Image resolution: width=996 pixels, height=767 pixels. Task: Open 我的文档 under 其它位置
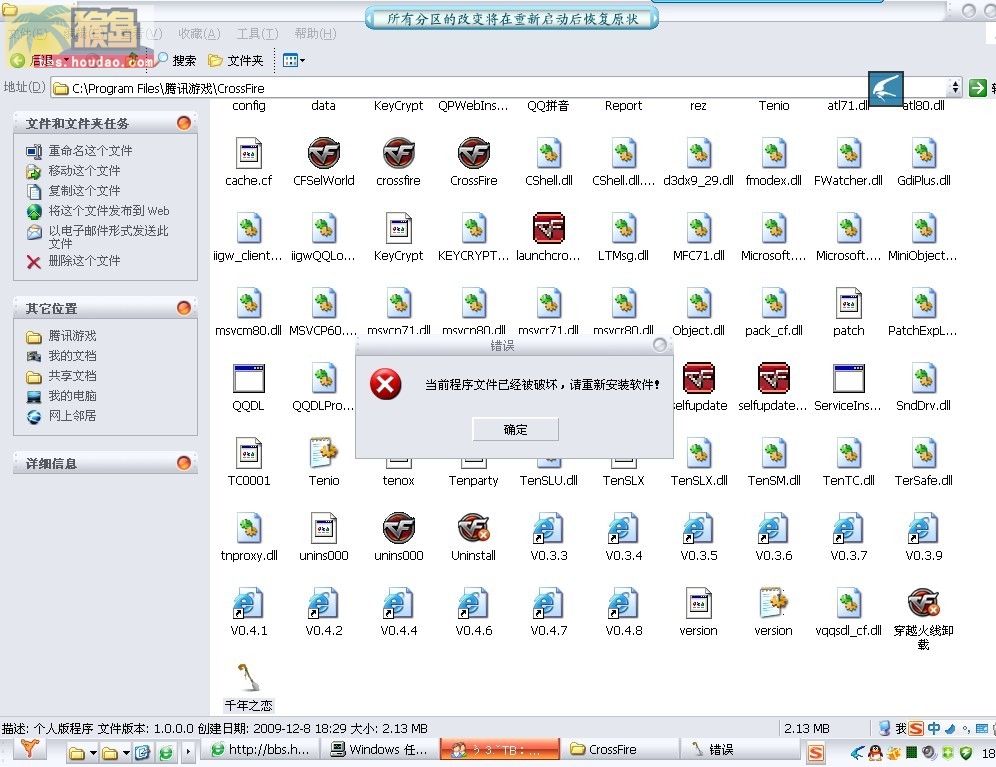[72, 355]
